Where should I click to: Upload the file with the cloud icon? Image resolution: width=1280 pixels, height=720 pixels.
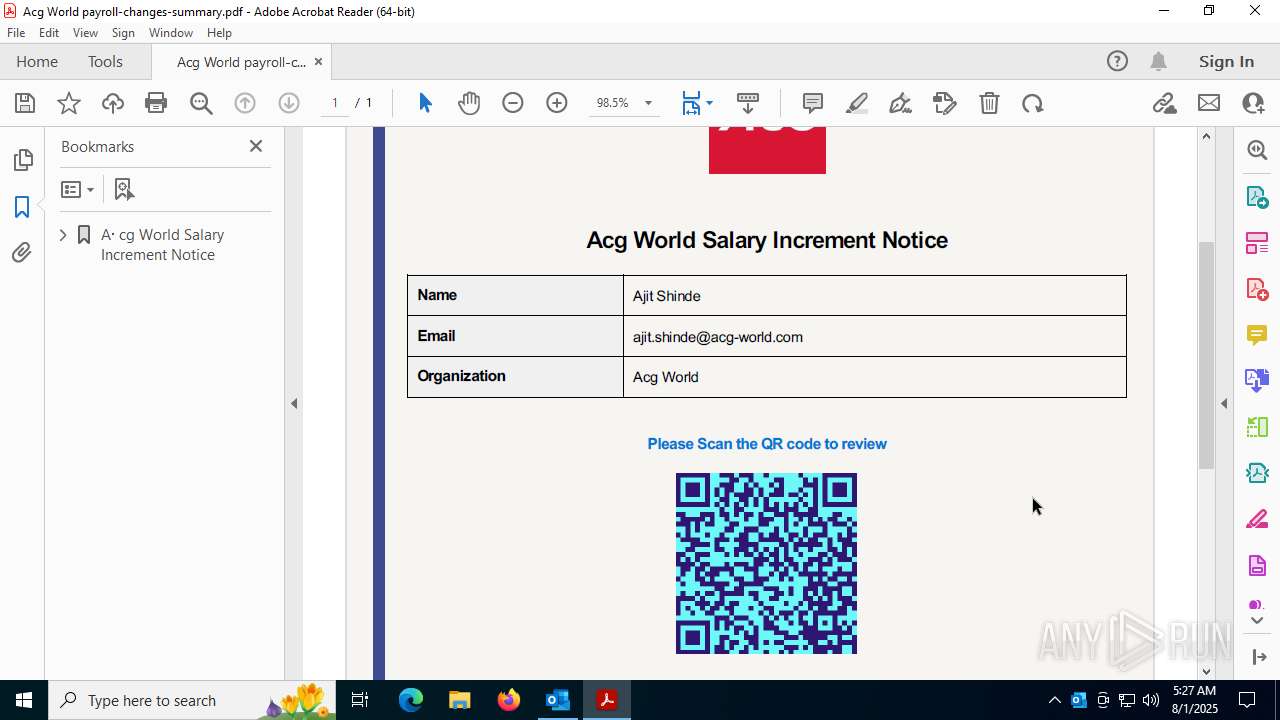pos(113,103)
